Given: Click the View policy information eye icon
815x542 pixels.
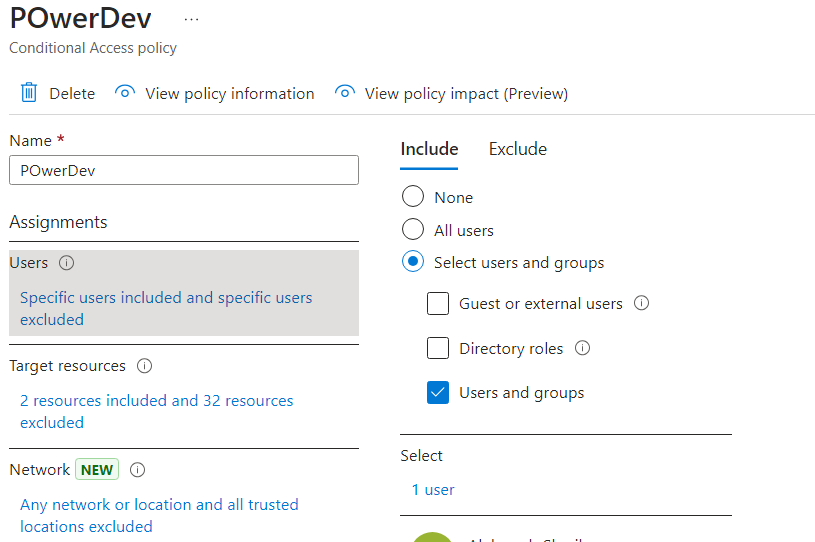Looking at the screenshot, I should (125, 93).
